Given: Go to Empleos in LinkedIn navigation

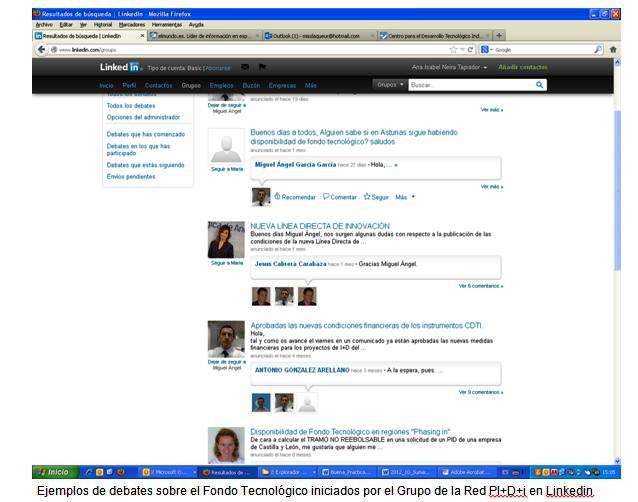Looking at the screenshot, I should [221, 85].
